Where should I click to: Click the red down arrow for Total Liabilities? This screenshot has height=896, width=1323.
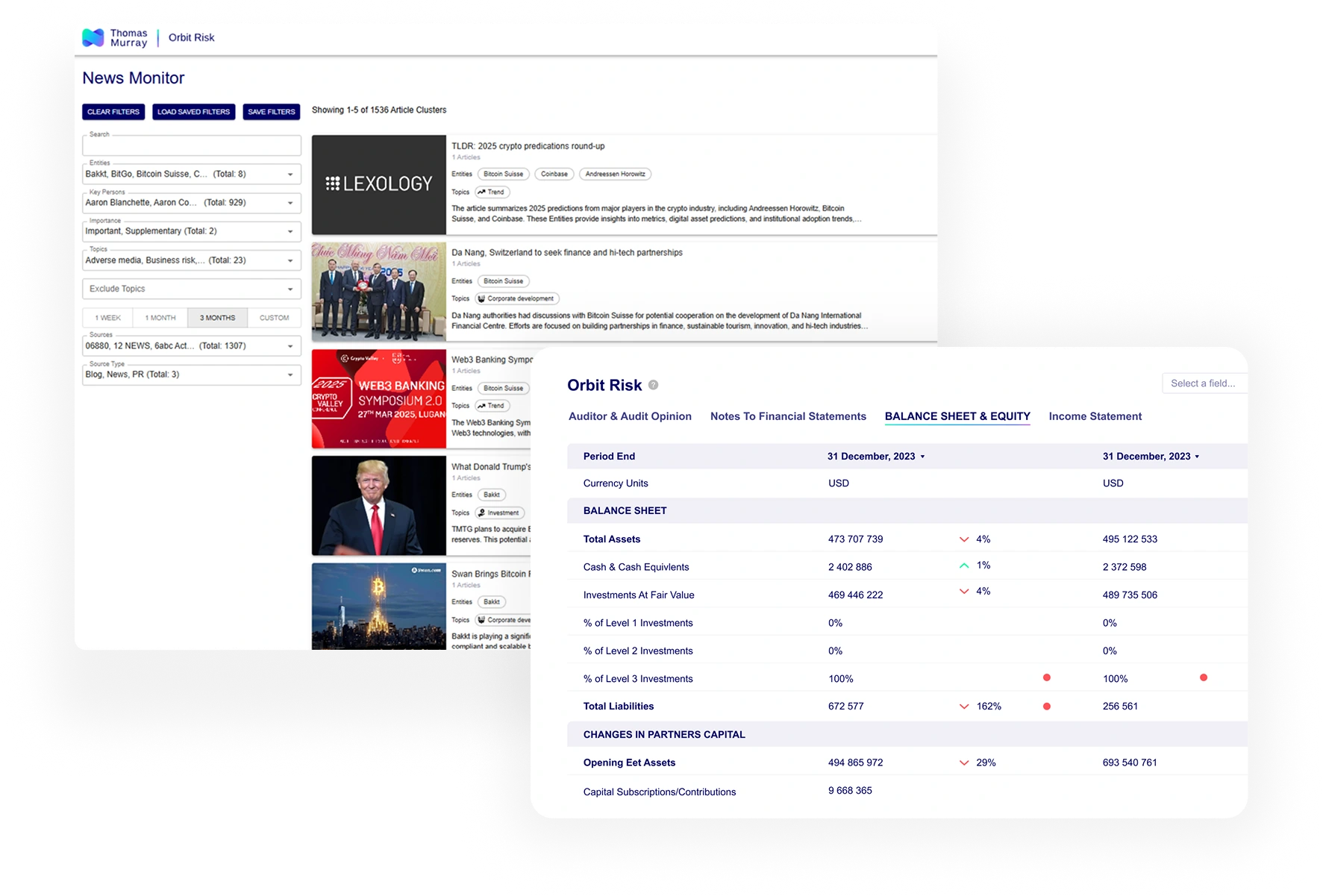pyautogui.click(x=964, y=707)
